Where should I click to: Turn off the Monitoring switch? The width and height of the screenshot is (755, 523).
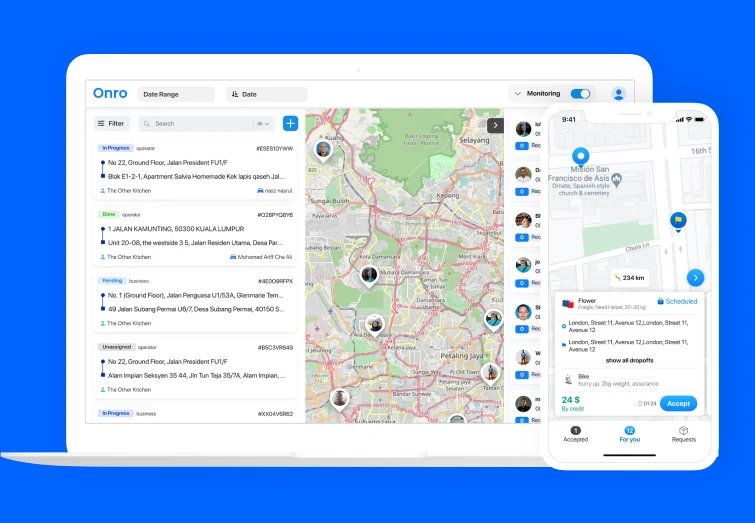(x=580, y=94)
